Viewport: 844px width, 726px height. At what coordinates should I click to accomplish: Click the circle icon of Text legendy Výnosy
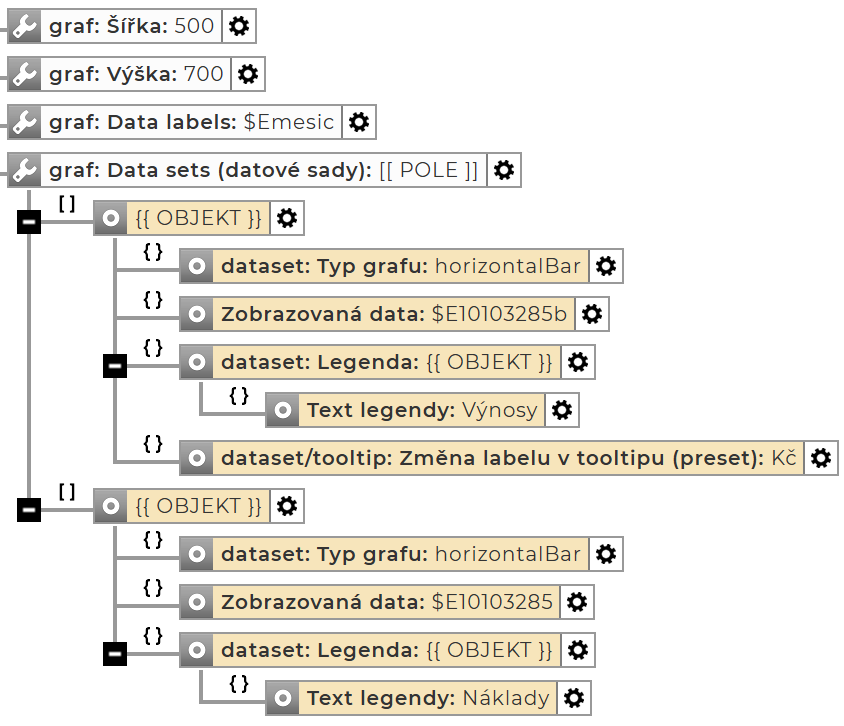(283, 410)
